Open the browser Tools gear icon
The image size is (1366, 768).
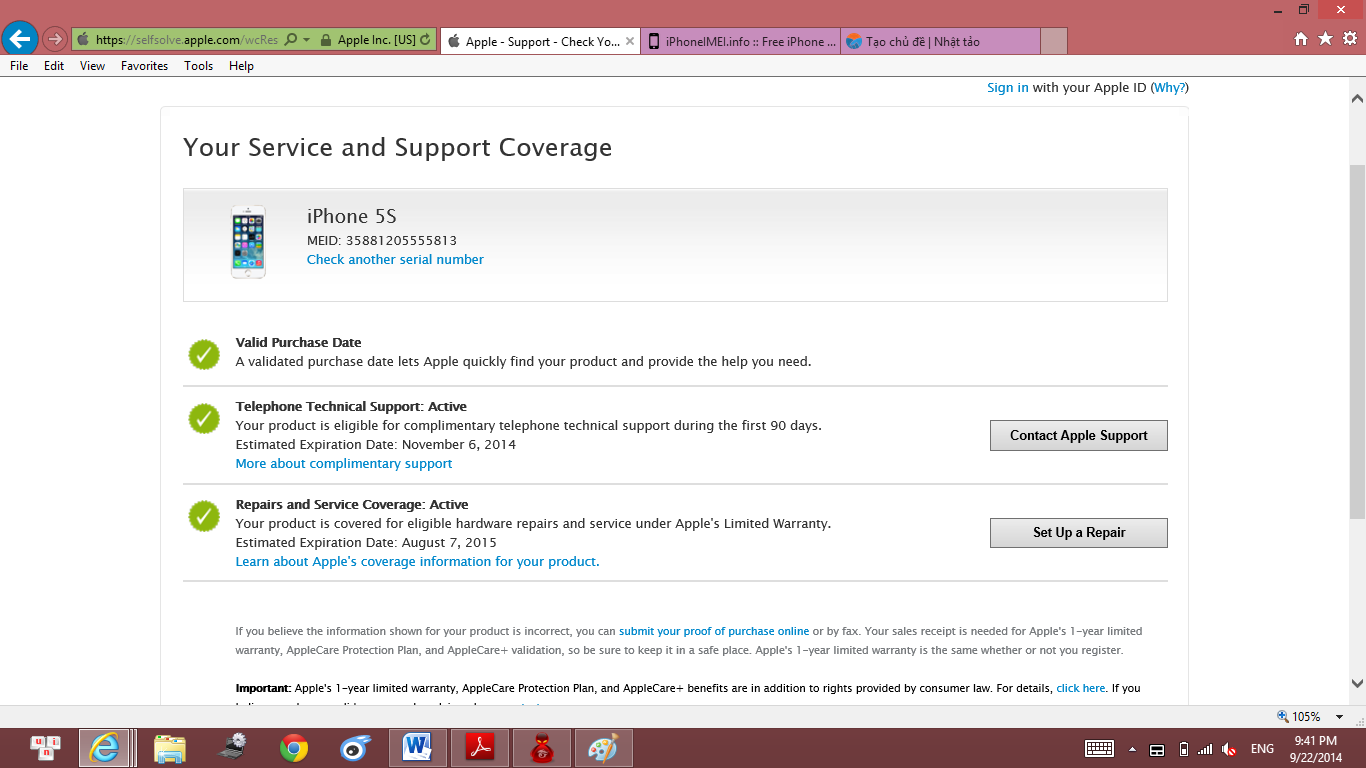[x=1349, y=39]
